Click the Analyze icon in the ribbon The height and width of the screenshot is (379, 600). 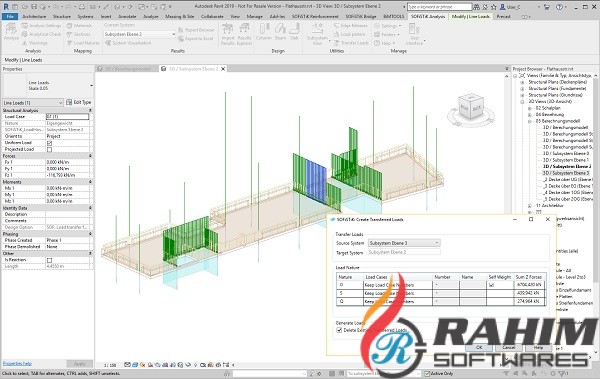[x=11, y=31]
